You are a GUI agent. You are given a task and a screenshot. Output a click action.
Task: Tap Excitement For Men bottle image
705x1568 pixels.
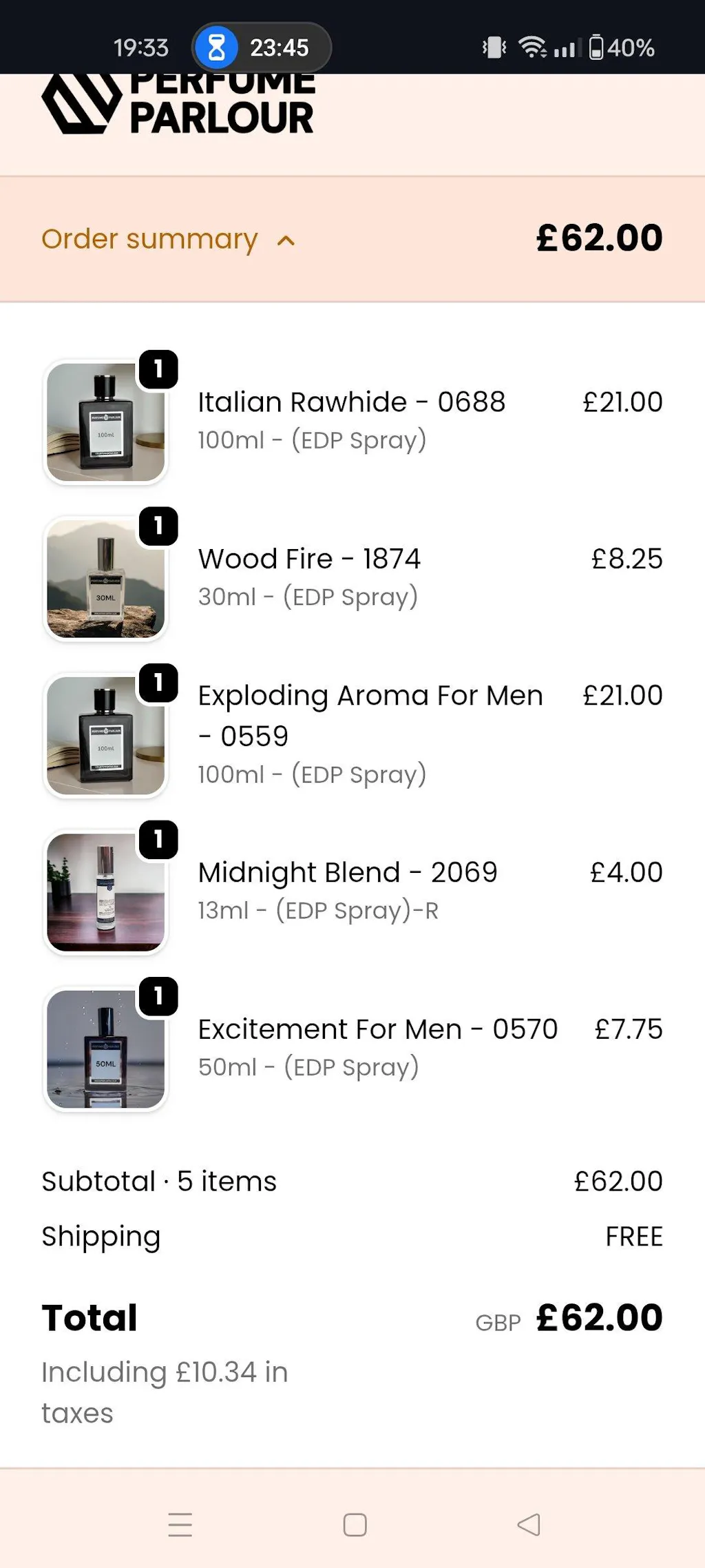click(x=105, y=1049)
